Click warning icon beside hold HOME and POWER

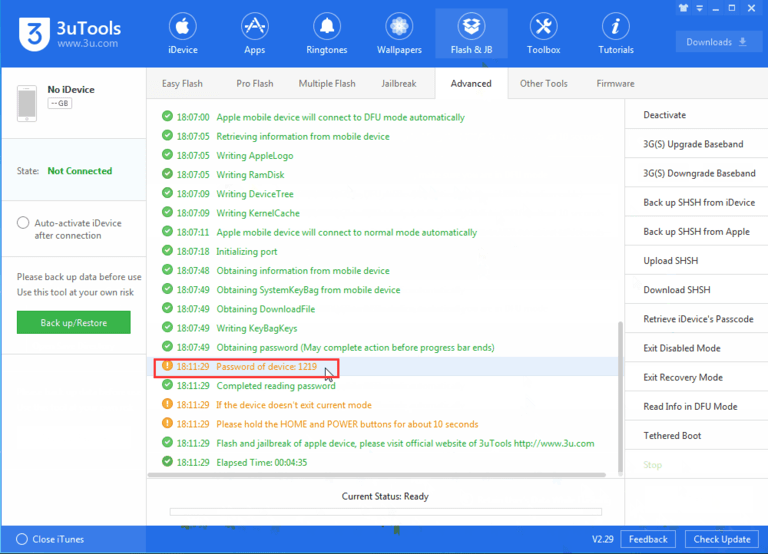pos(167,423)
